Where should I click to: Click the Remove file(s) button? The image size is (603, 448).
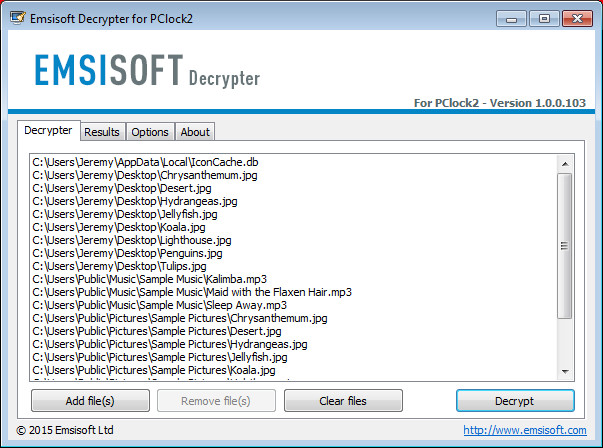(x=216, y=401)
